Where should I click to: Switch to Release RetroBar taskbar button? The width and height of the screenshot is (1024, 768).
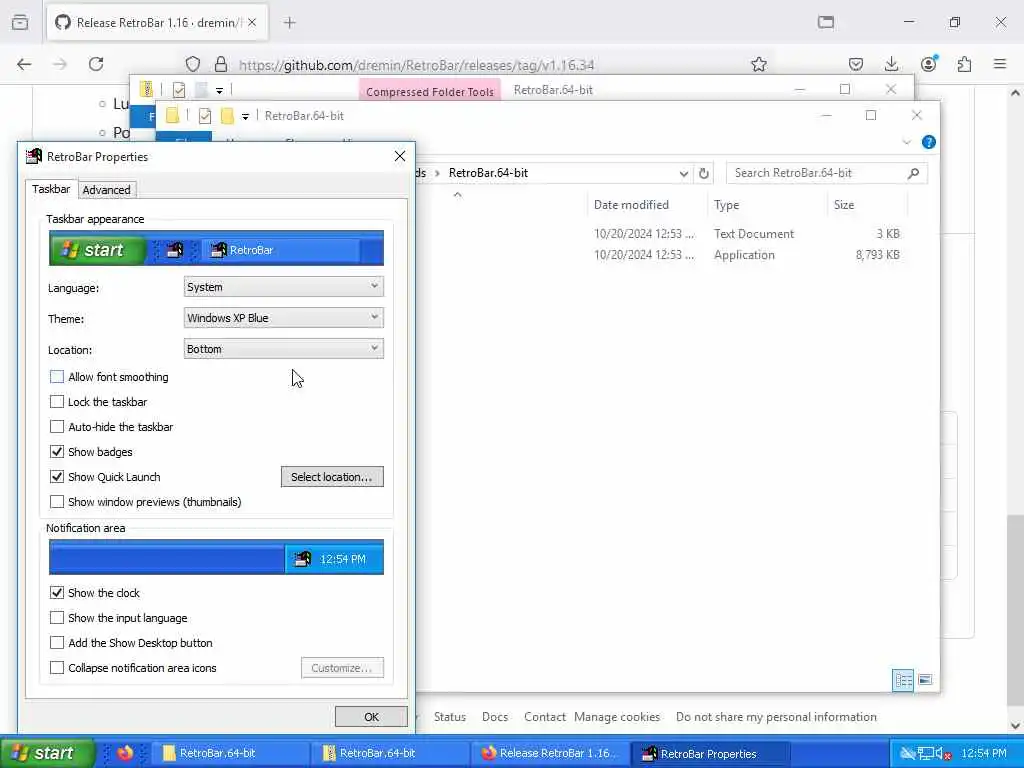click(x=550, y=754)
